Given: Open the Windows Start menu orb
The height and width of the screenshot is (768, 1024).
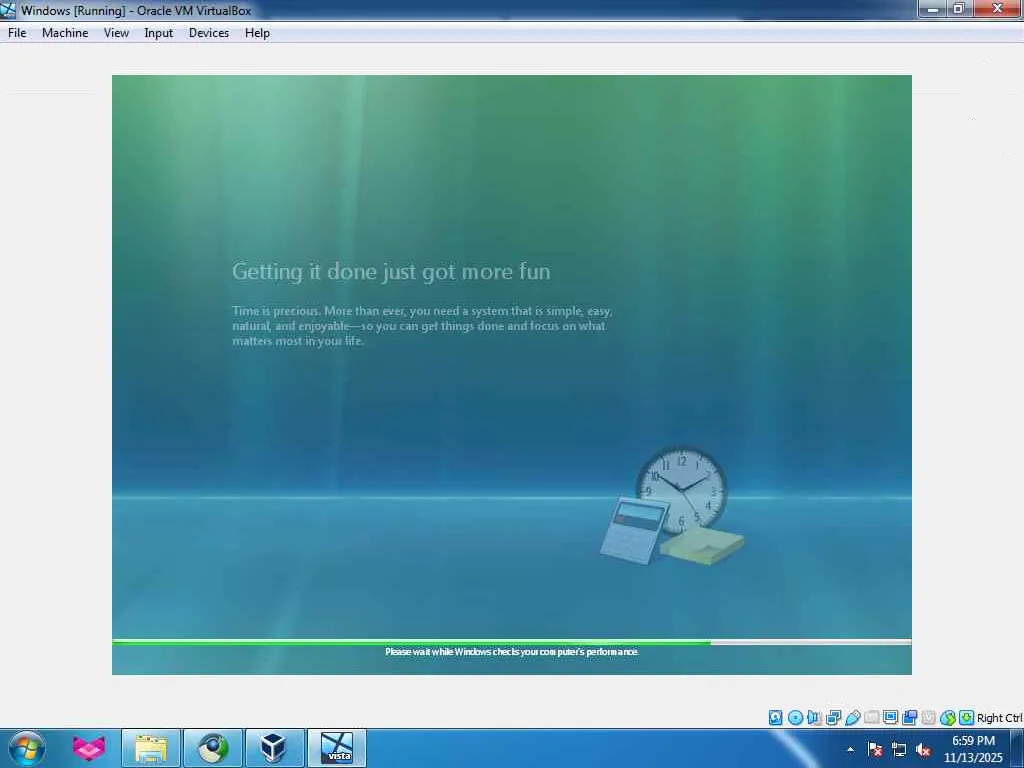Looking at the screenshot, I should coord(27,748).
